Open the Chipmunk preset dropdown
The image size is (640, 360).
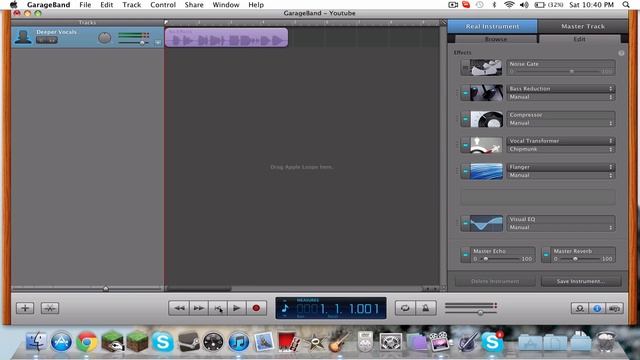pyautogui.click(x=561, y=149)
